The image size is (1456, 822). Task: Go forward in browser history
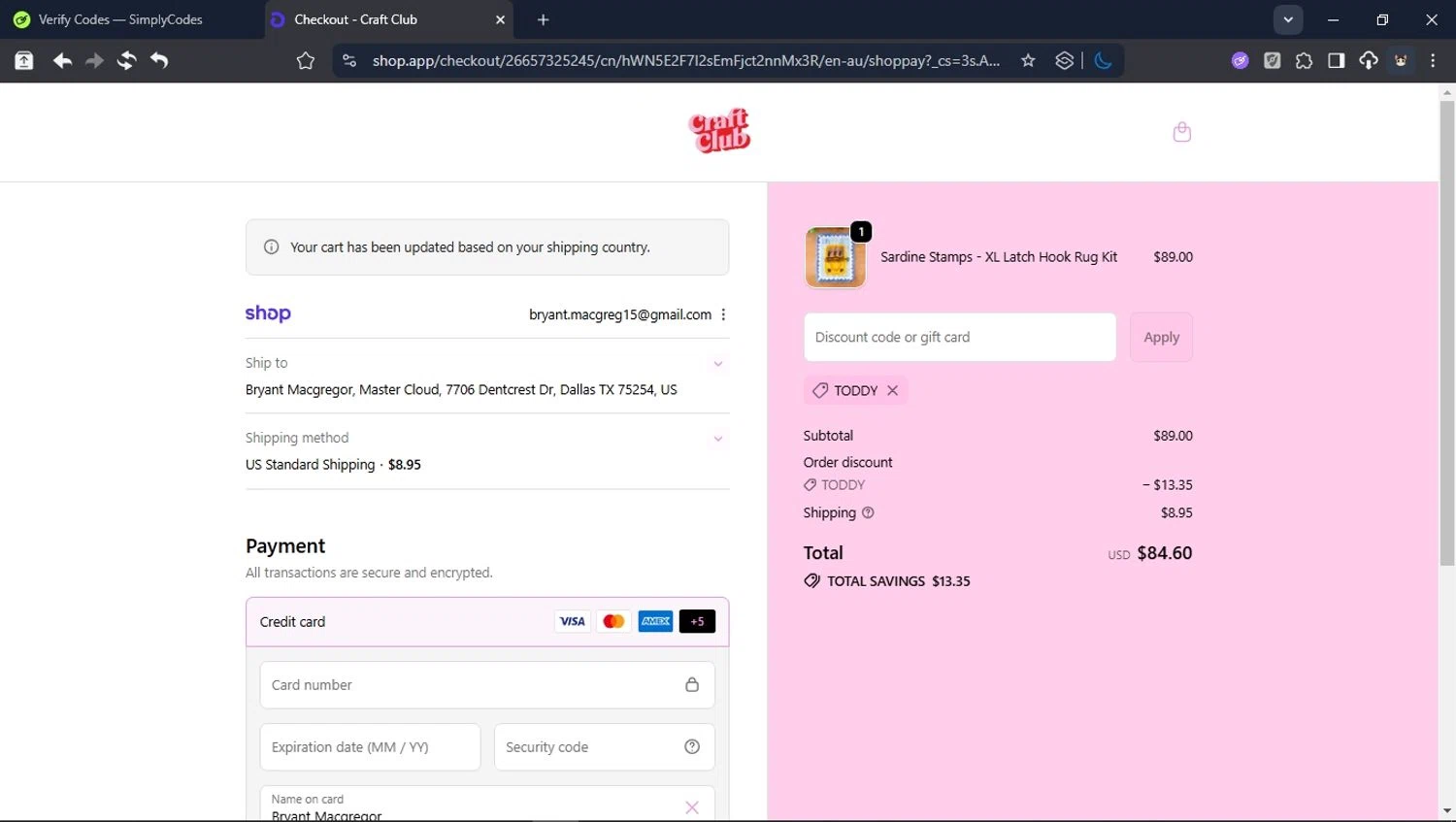click(94, 60)
